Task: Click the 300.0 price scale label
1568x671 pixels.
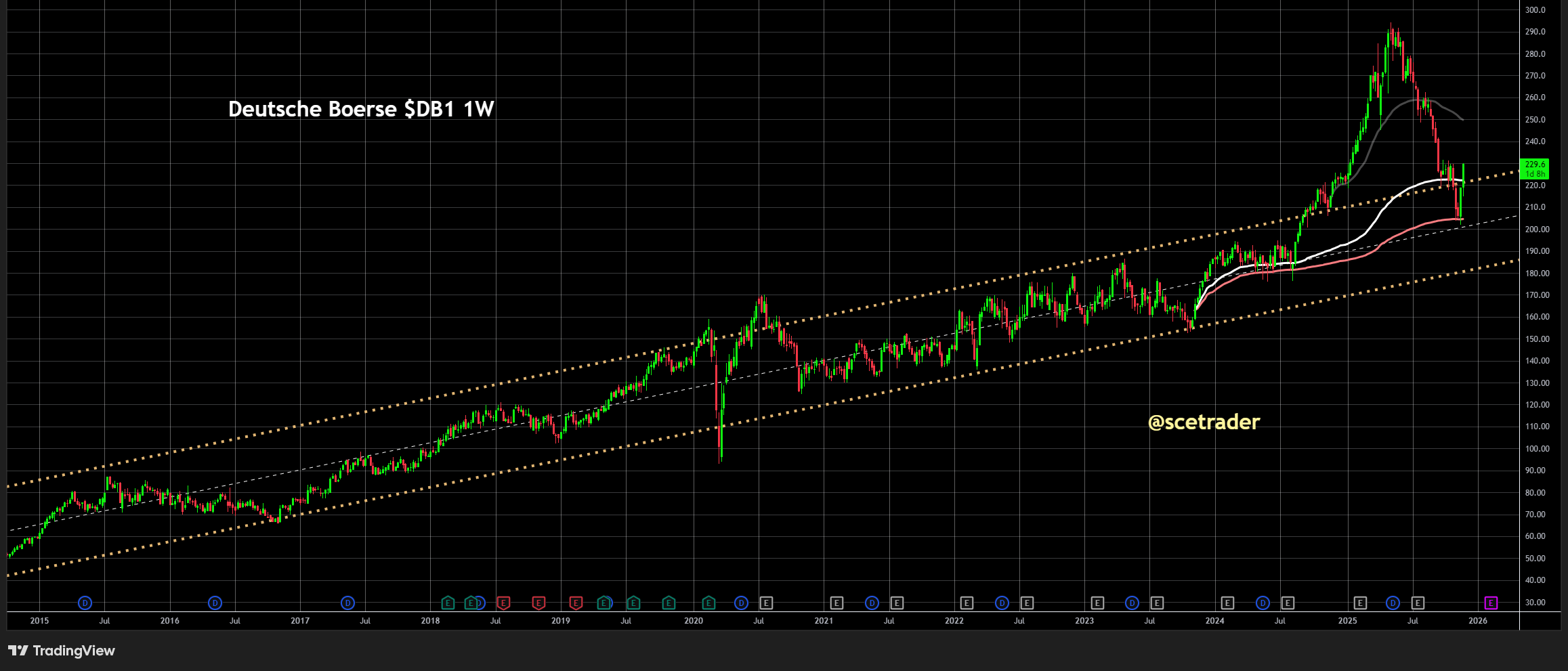Action: click(x=1535, y=10)
